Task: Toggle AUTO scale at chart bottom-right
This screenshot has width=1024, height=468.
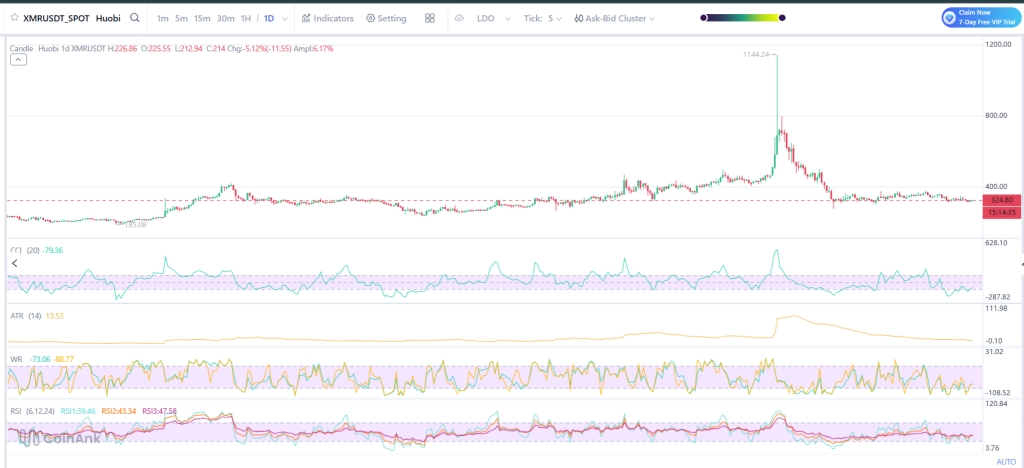Action: point(1006,461)
